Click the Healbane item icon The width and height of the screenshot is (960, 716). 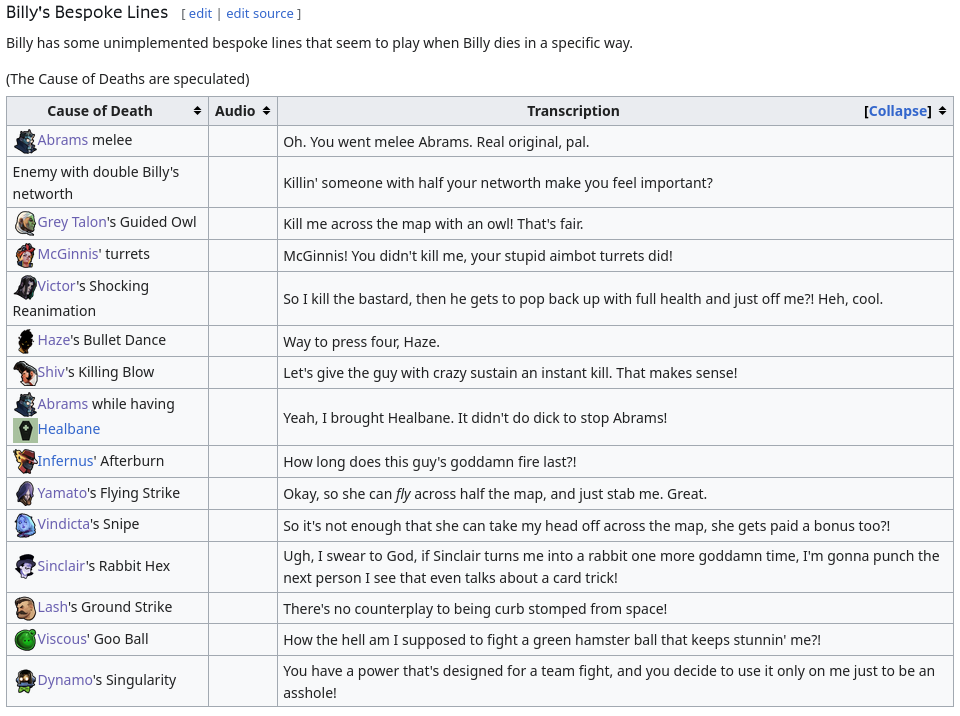click(25, 430)
